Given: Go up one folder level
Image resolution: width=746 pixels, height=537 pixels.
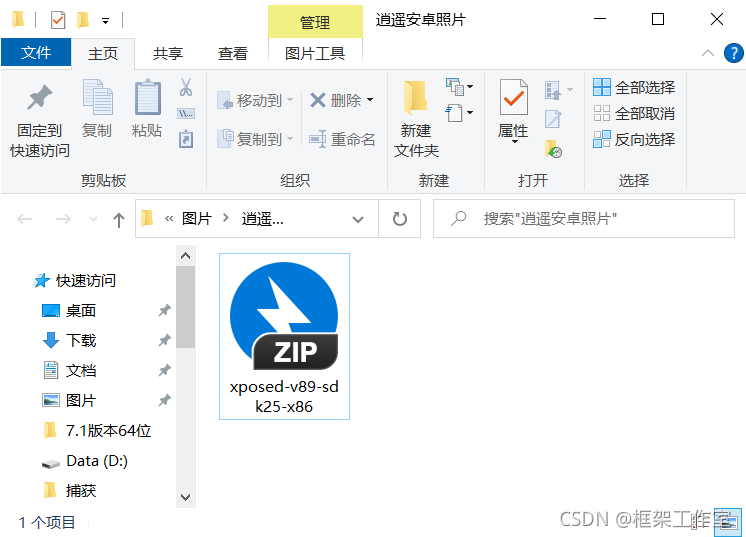Looking at the screenshot, I should 119,219.
